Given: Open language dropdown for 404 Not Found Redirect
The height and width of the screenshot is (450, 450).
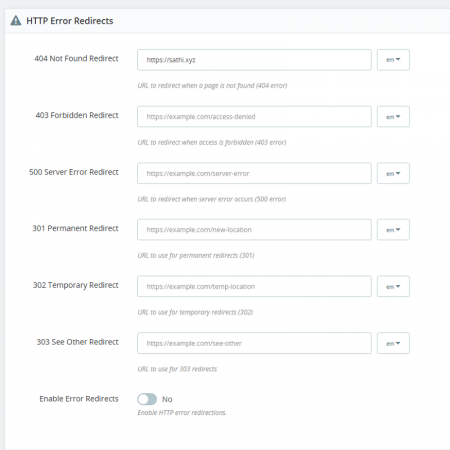Looking at the screenshot, I should pos(393,60).
